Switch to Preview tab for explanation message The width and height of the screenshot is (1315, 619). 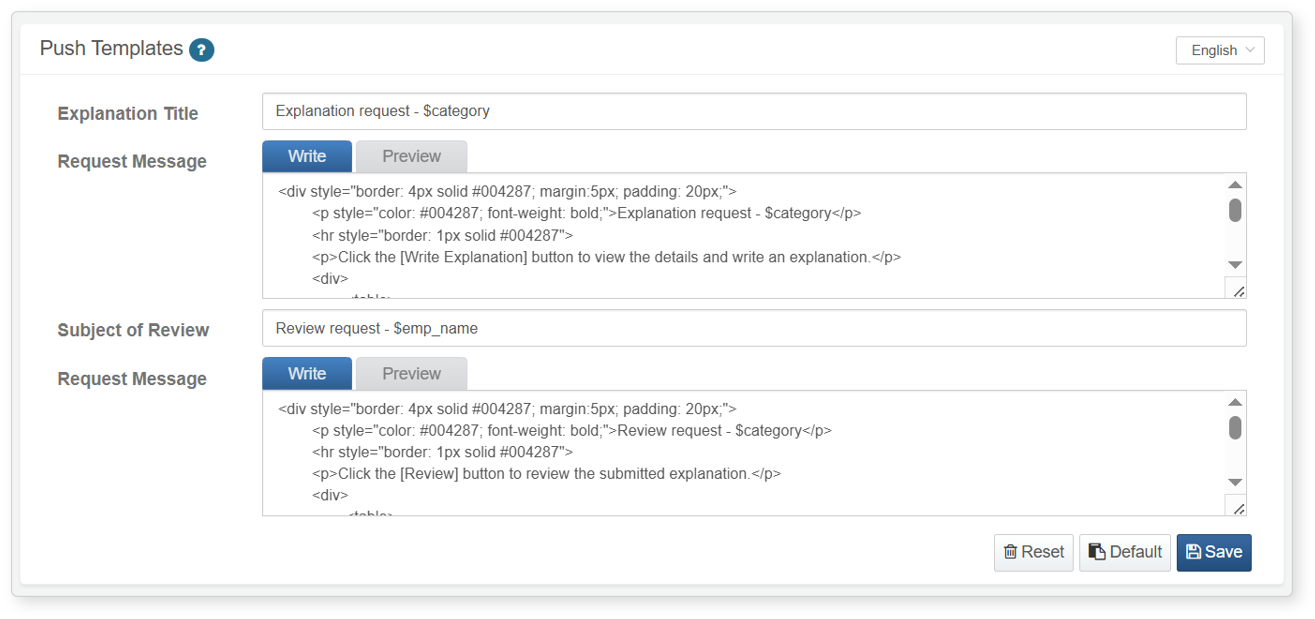[411, 156]
